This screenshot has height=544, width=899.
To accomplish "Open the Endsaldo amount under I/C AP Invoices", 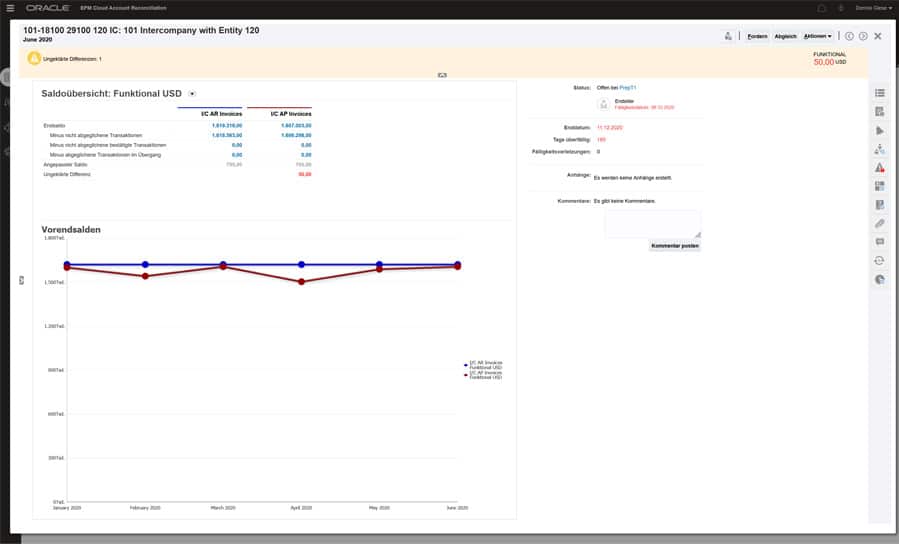I will pos(296,126).
